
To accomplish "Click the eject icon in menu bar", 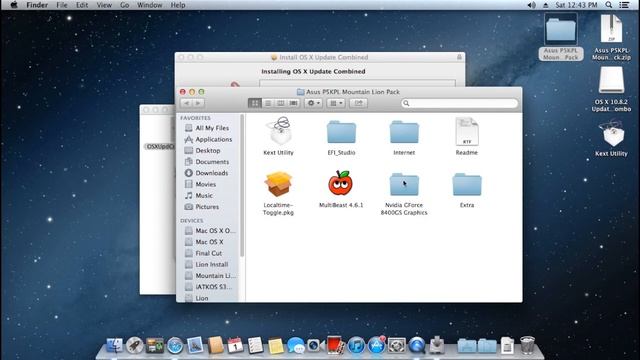I will tap(546, 5).
